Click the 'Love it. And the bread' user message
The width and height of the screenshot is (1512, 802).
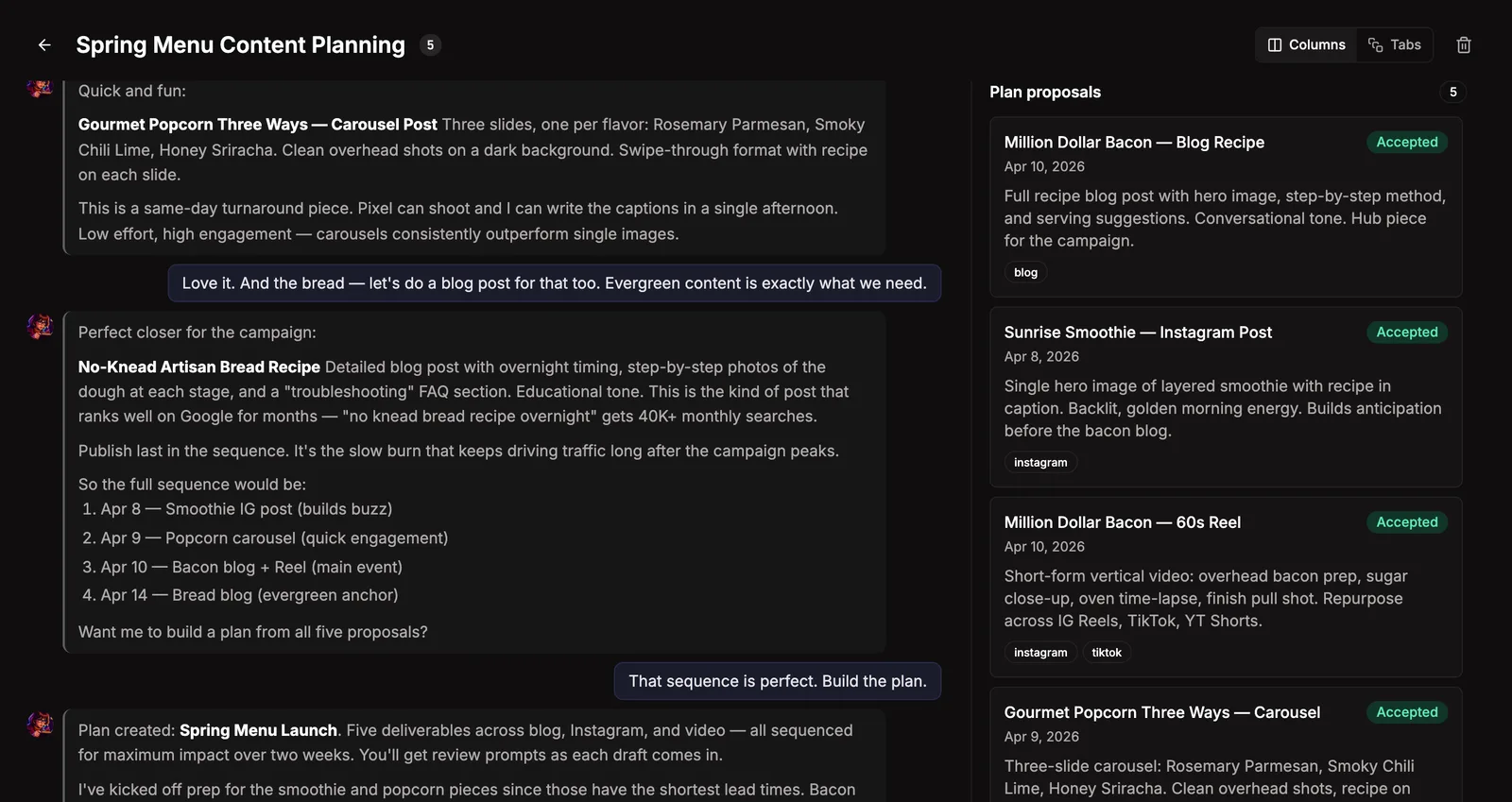click(x=555, y=283)
